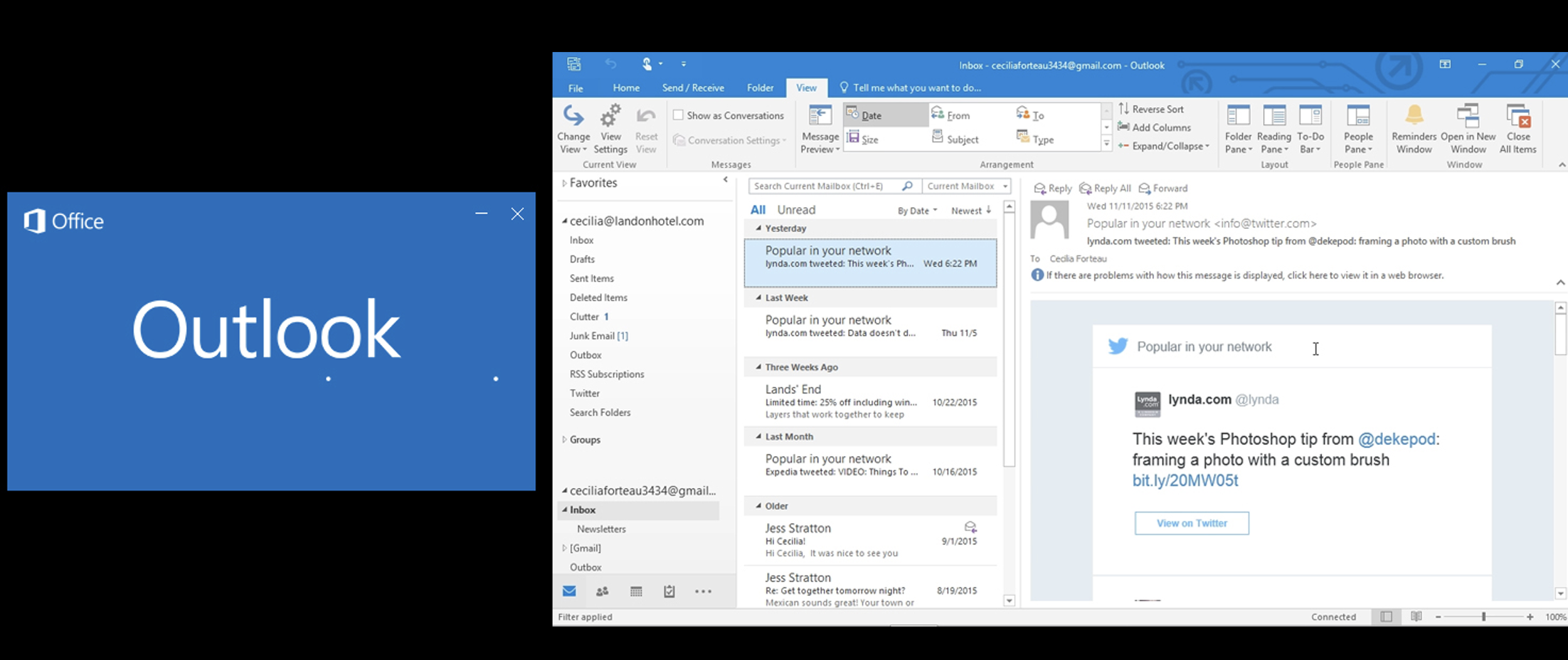Switch to Tasks view in navigation bar
This screenshot has height=660, width=1568.
pyautogui.click(x=669, y=591)
